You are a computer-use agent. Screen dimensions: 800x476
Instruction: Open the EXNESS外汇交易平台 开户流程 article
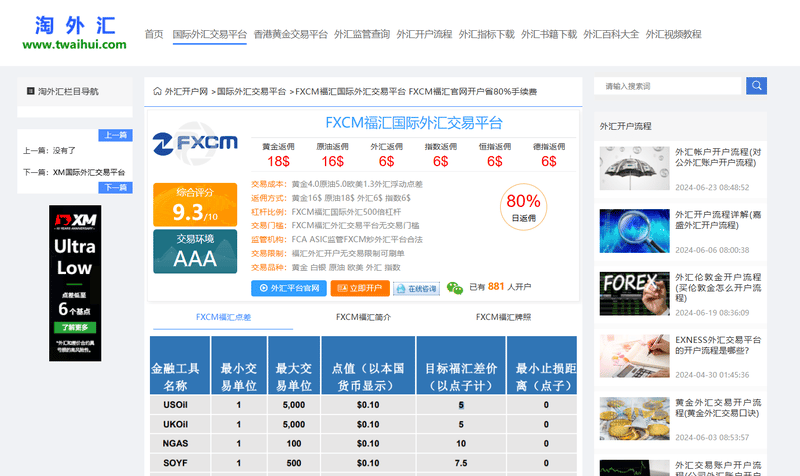(718, 345)
